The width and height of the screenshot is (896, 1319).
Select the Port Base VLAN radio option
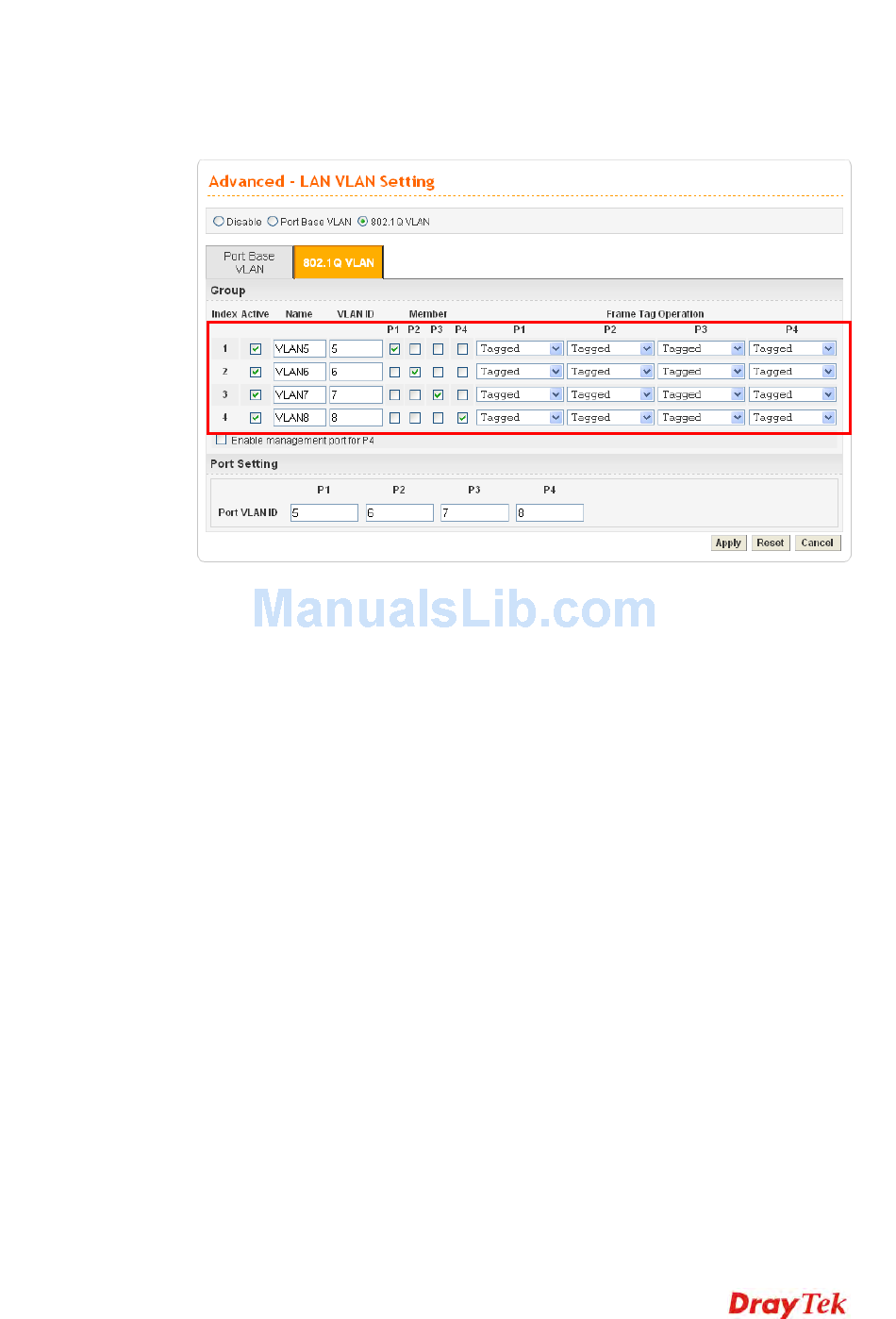point(273,222)
